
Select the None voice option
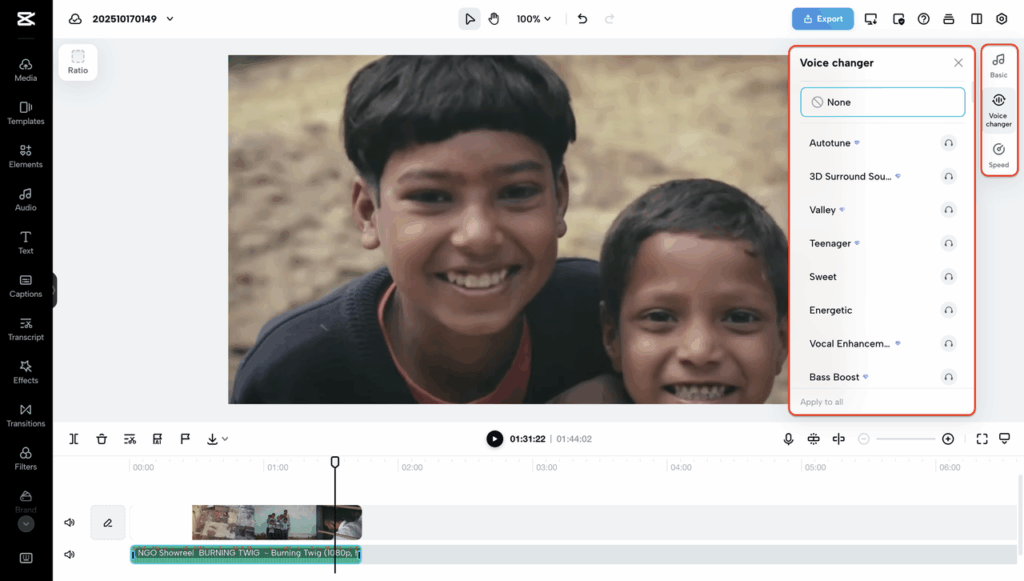click(882, 102)
